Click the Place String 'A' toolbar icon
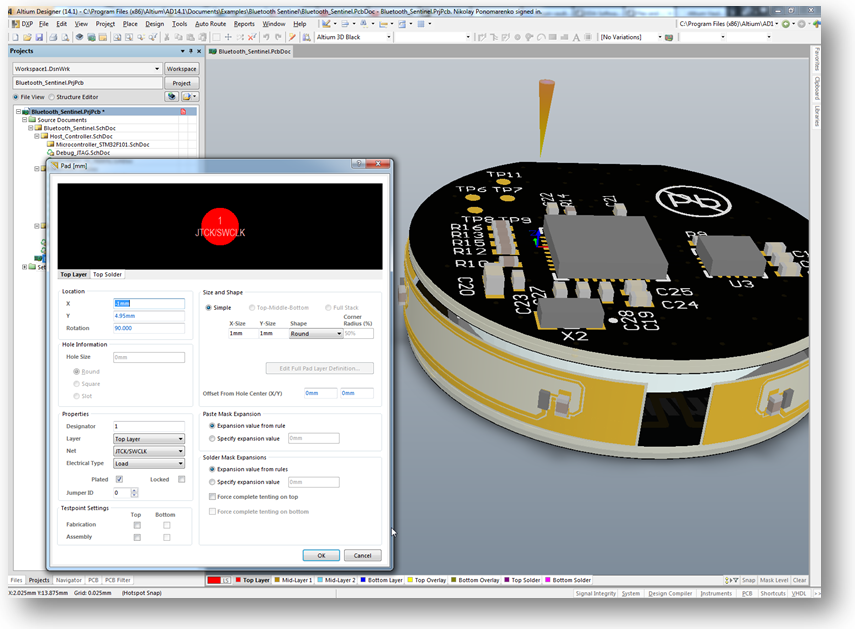This screenshot has height=629, width=855. point(576,37)
